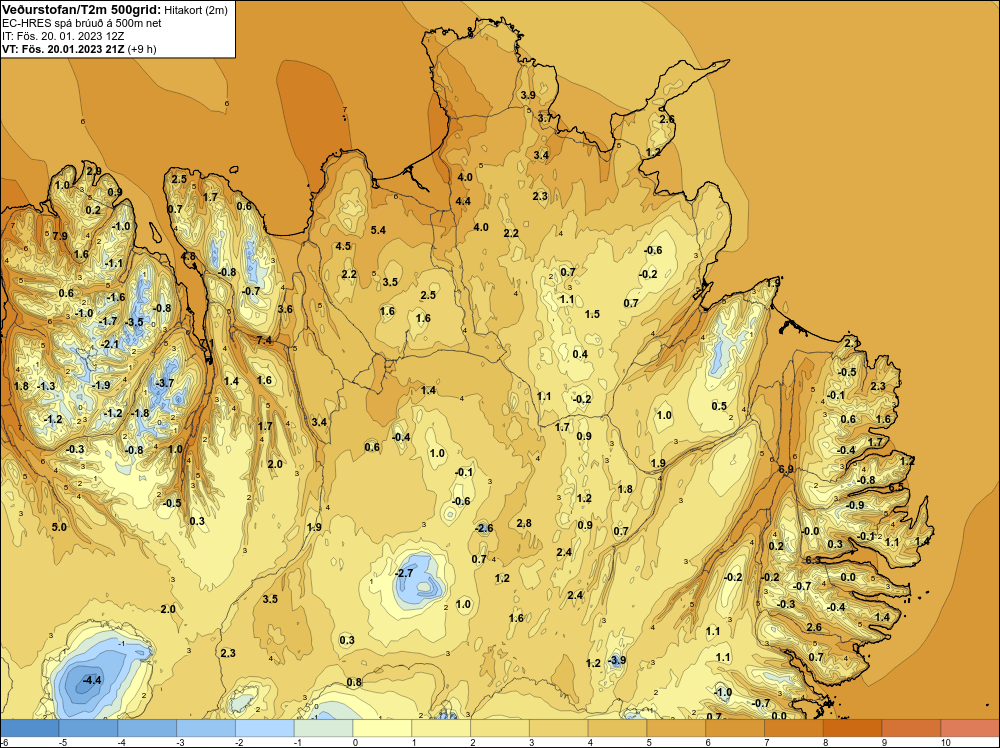1000x748 pixels.
Task: Select the 5.0 temperature value
Action: (59, 527)
